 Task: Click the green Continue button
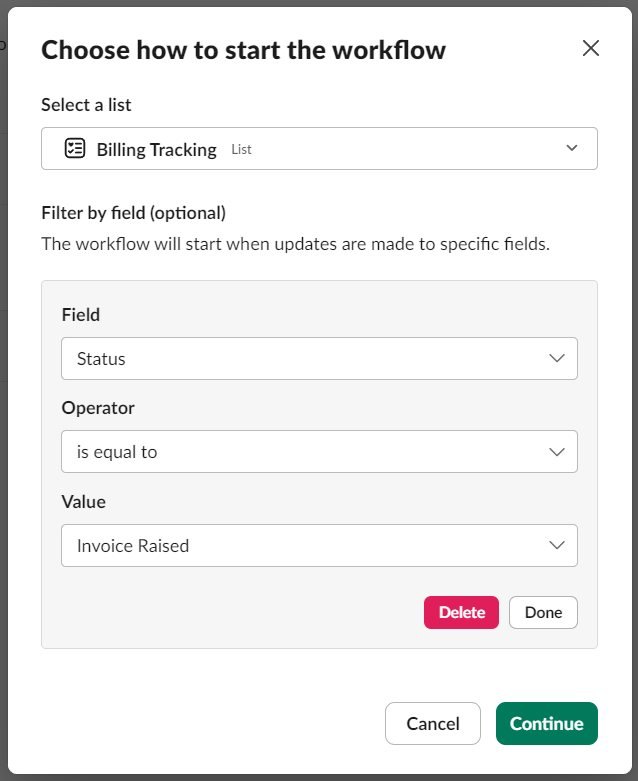point(547,723)
